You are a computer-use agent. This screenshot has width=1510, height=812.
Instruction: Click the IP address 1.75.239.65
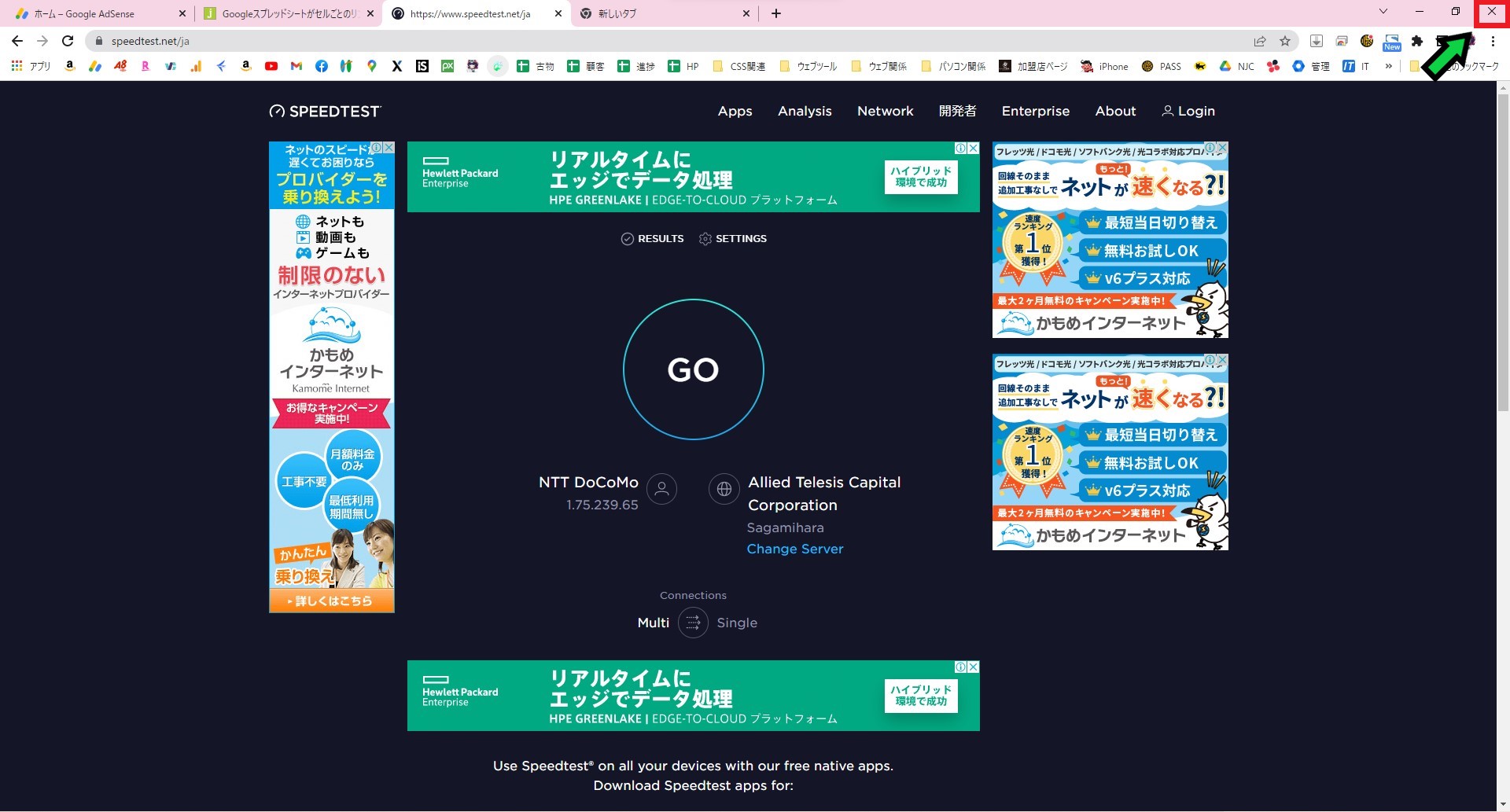tap(602, 505)
